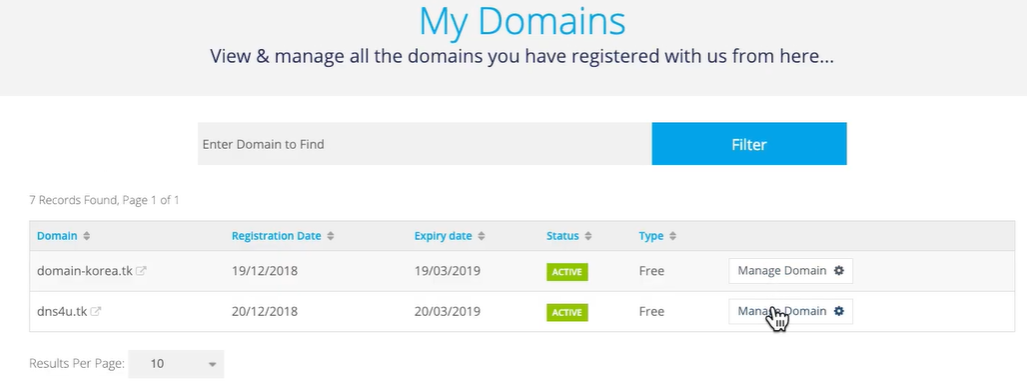The image size is (1027, 385).
Task: Click gear icon in dns4u.tk Manage Domain button
Action: tap(838, 311)
